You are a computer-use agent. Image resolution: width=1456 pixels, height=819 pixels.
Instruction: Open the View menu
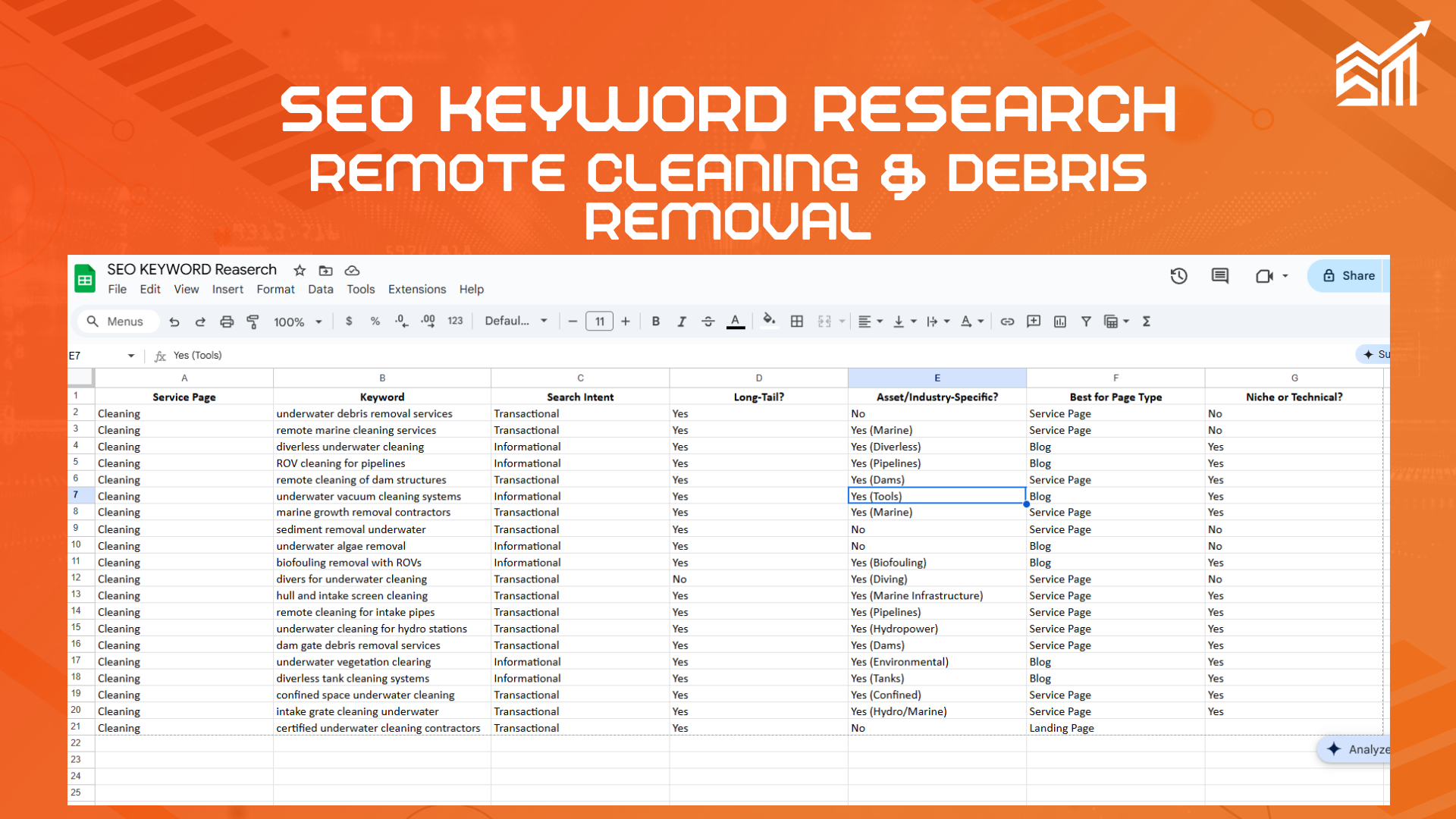[x=186, y=290]
